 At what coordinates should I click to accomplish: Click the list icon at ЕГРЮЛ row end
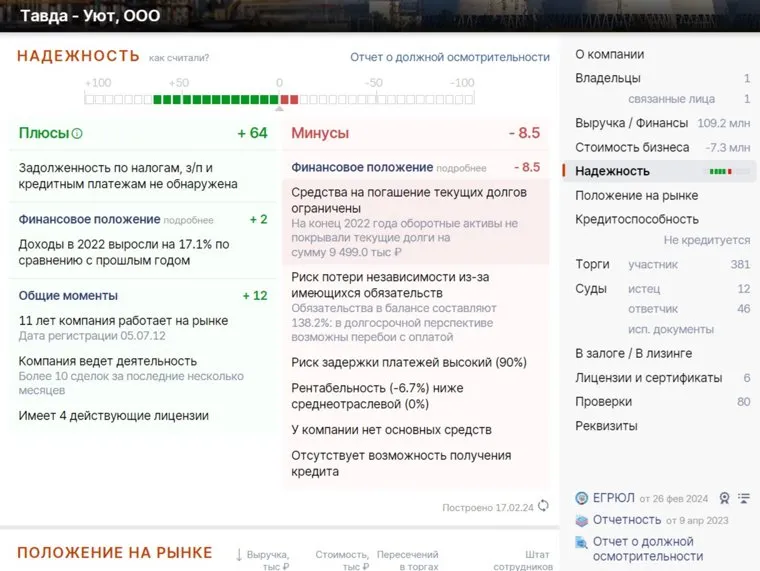(x=743, y=498)
